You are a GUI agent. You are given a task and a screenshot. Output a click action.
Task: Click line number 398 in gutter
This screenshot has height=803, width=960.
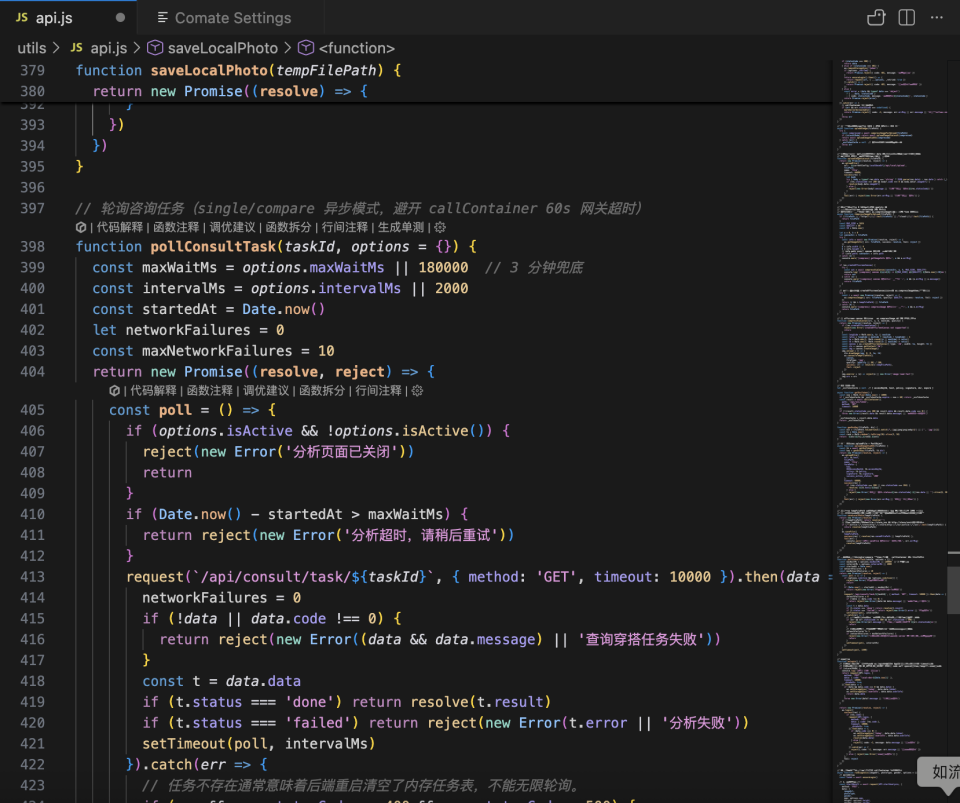32,247
